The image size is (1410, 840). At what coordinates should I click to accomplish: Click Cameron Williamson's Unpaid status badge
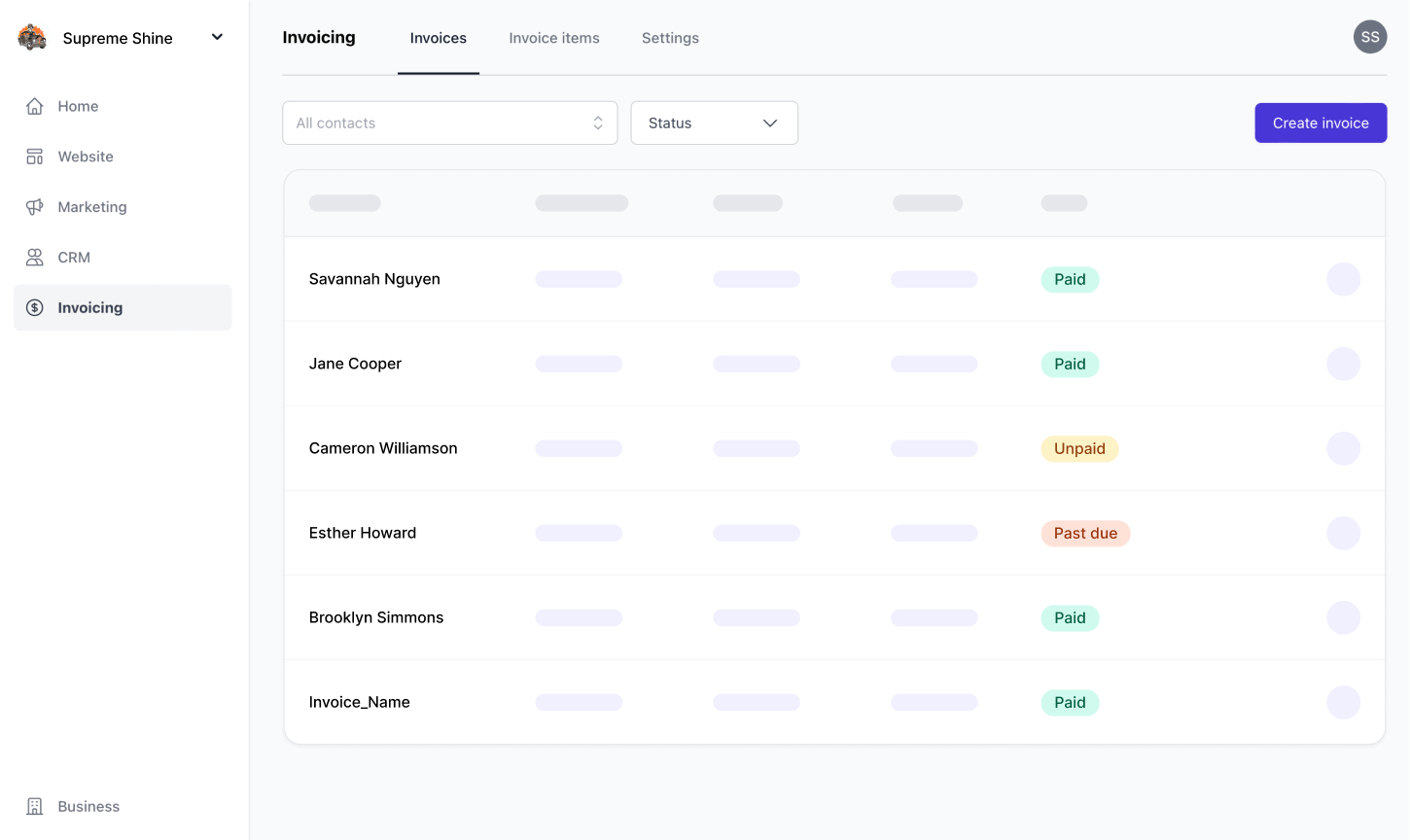[1079, 449]
